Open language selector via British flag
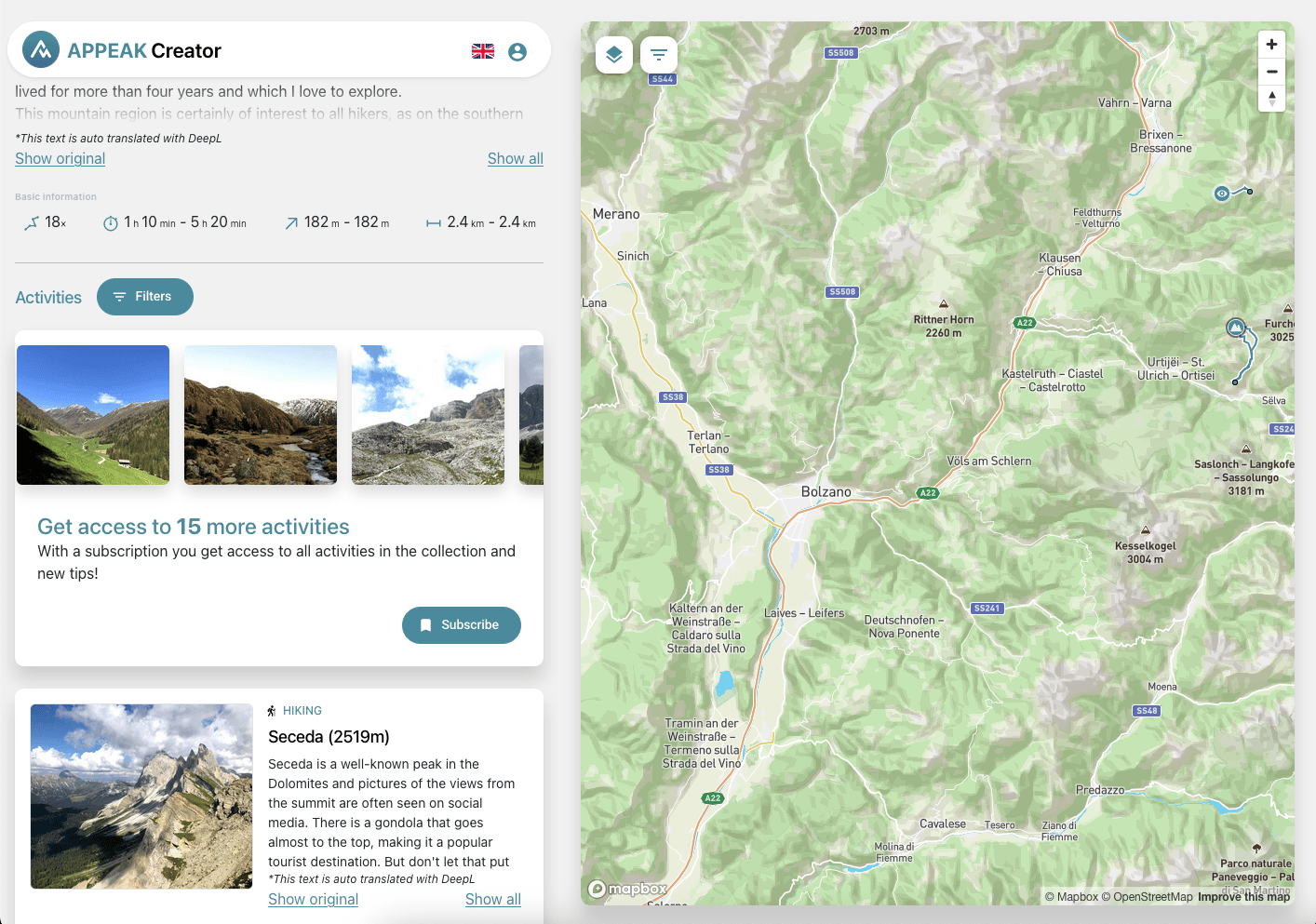Viewport: 1316px width, 924px height. pyautogui.click(x=483, y=51)
